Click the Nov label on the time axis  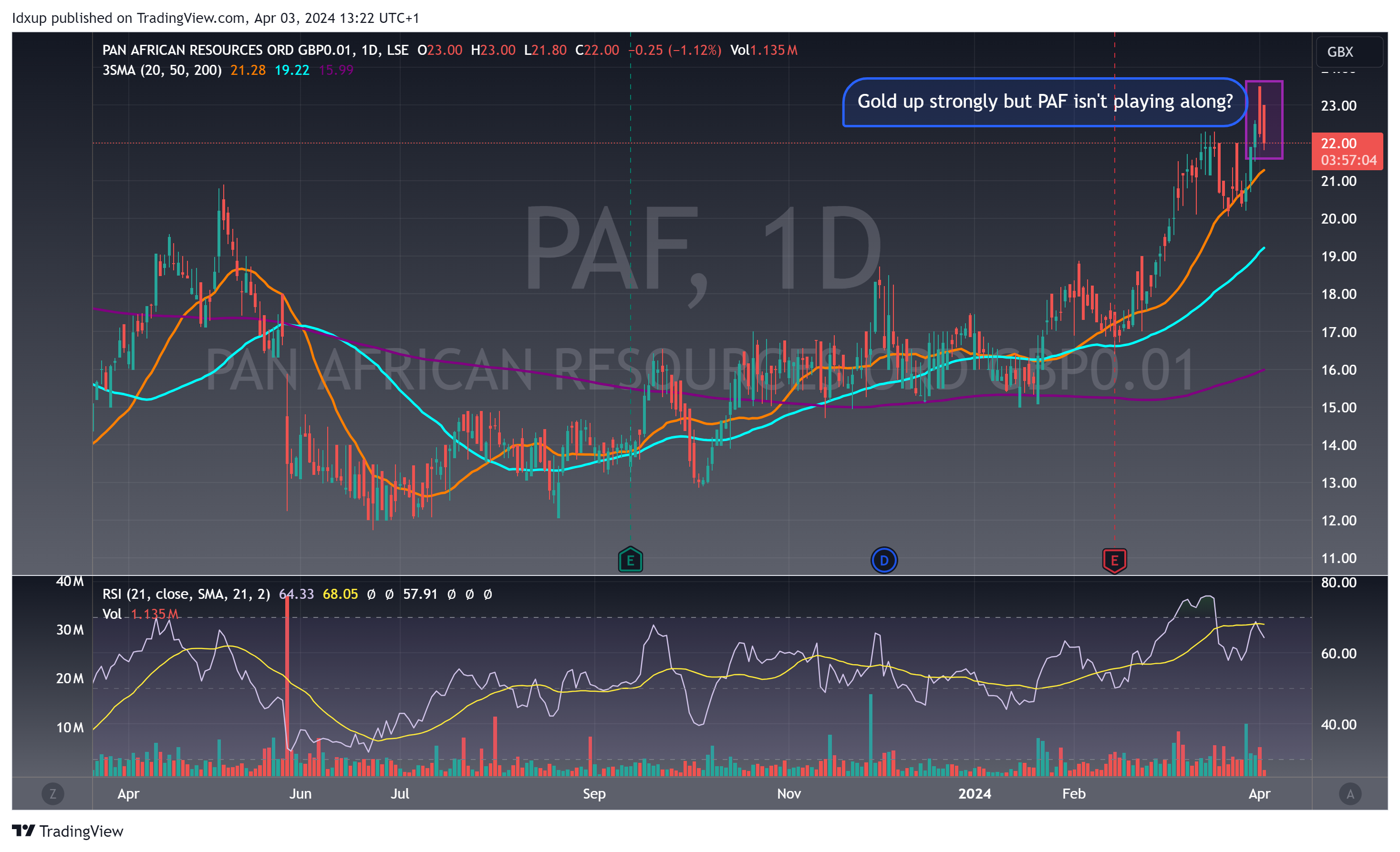(x=788, y=793)
